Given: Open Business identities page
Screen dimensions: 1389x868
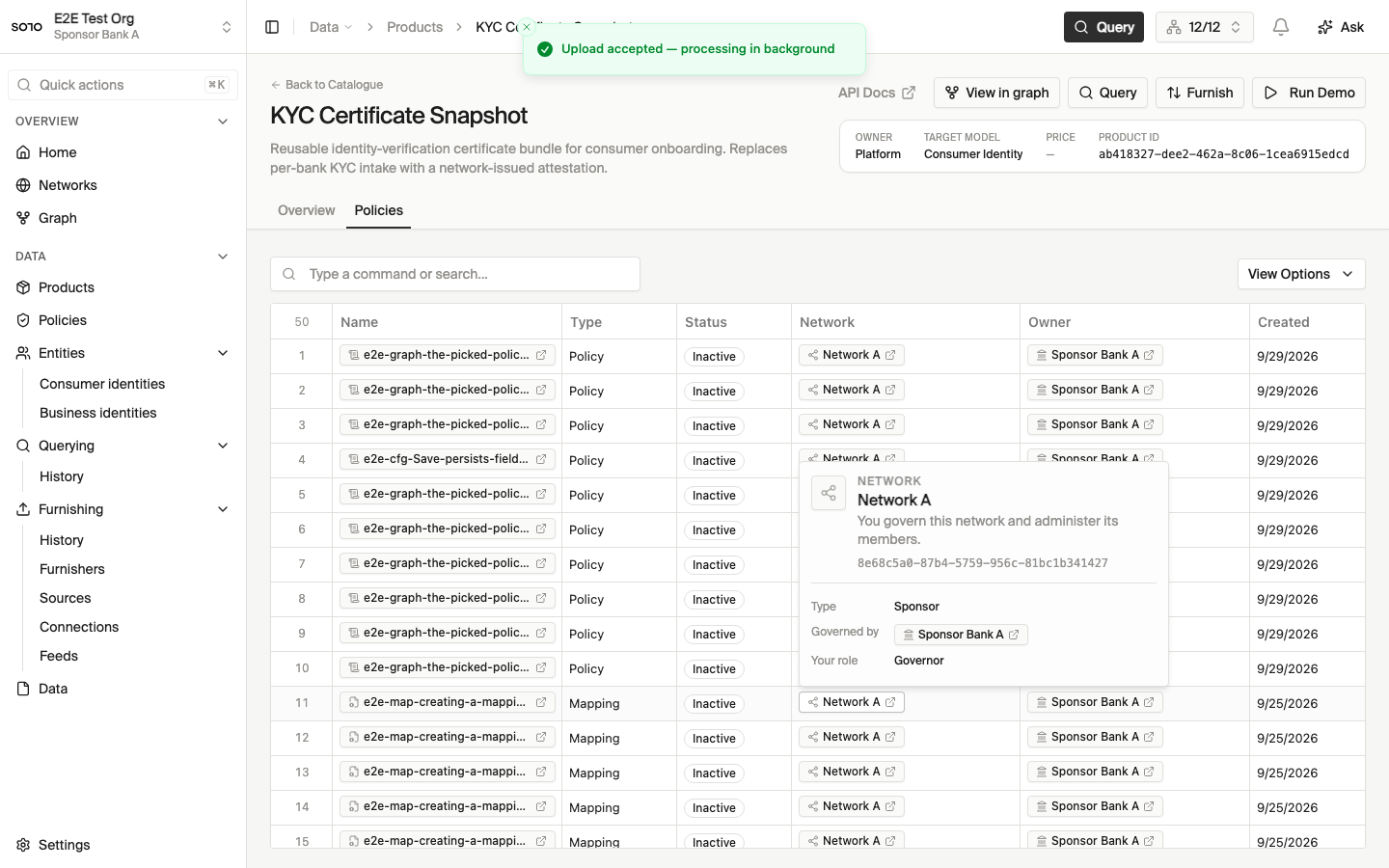Looking at the screenshot, I should (x=98, y=413).
